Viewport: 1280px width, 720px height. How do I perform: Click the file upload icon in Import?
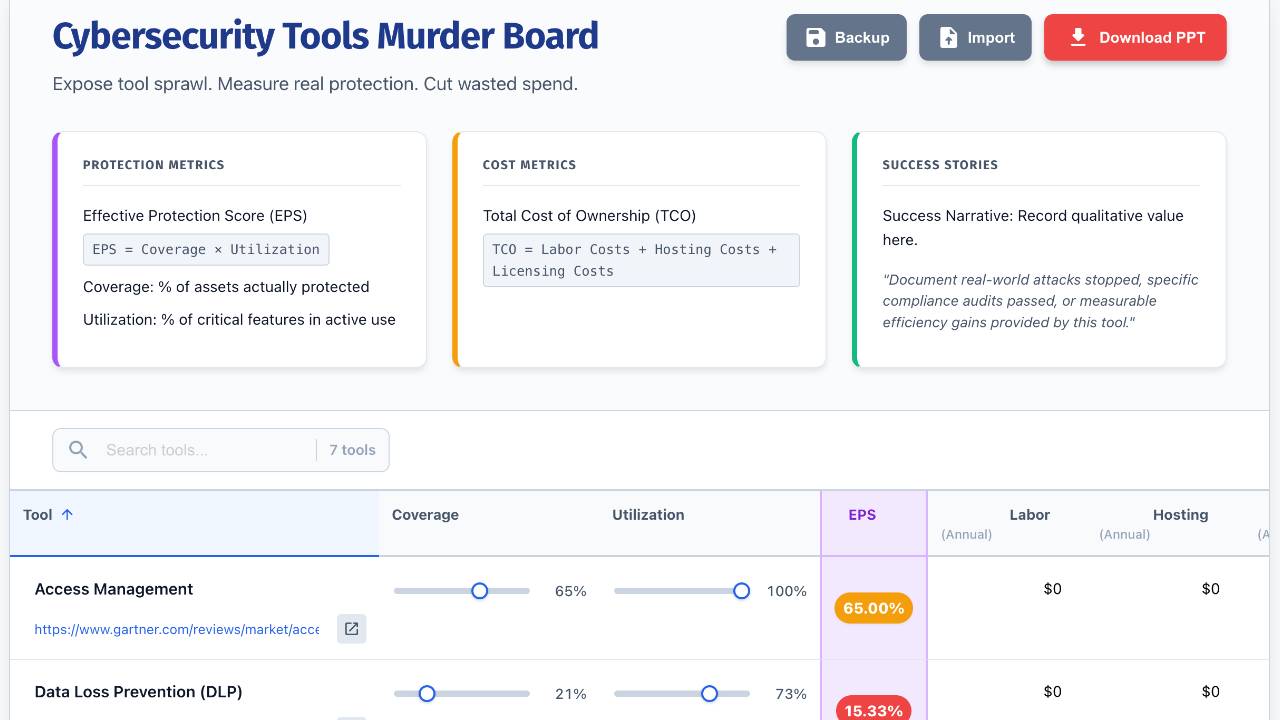948,38
